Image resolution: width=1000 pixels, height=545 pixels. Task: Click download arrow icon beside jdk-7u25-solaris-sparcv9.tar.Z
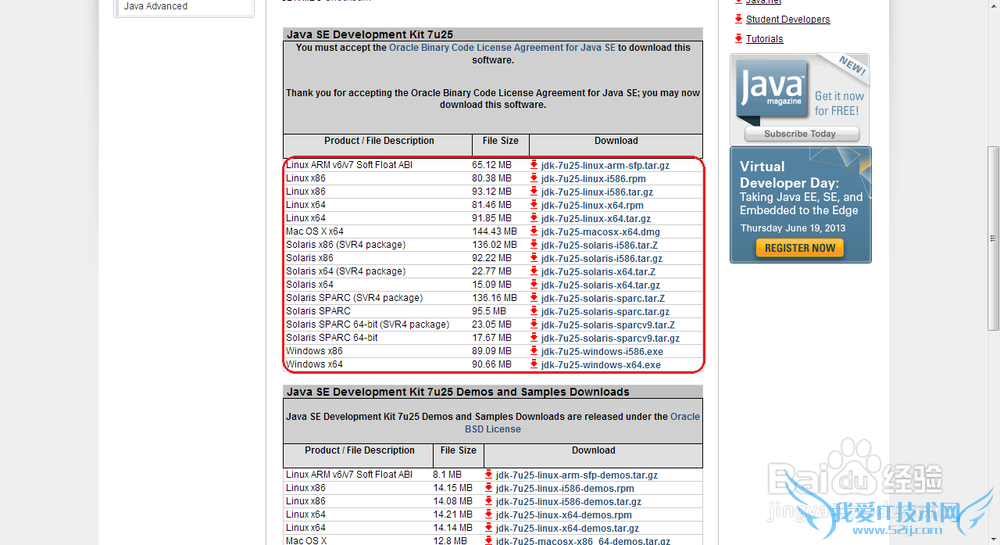534,324
